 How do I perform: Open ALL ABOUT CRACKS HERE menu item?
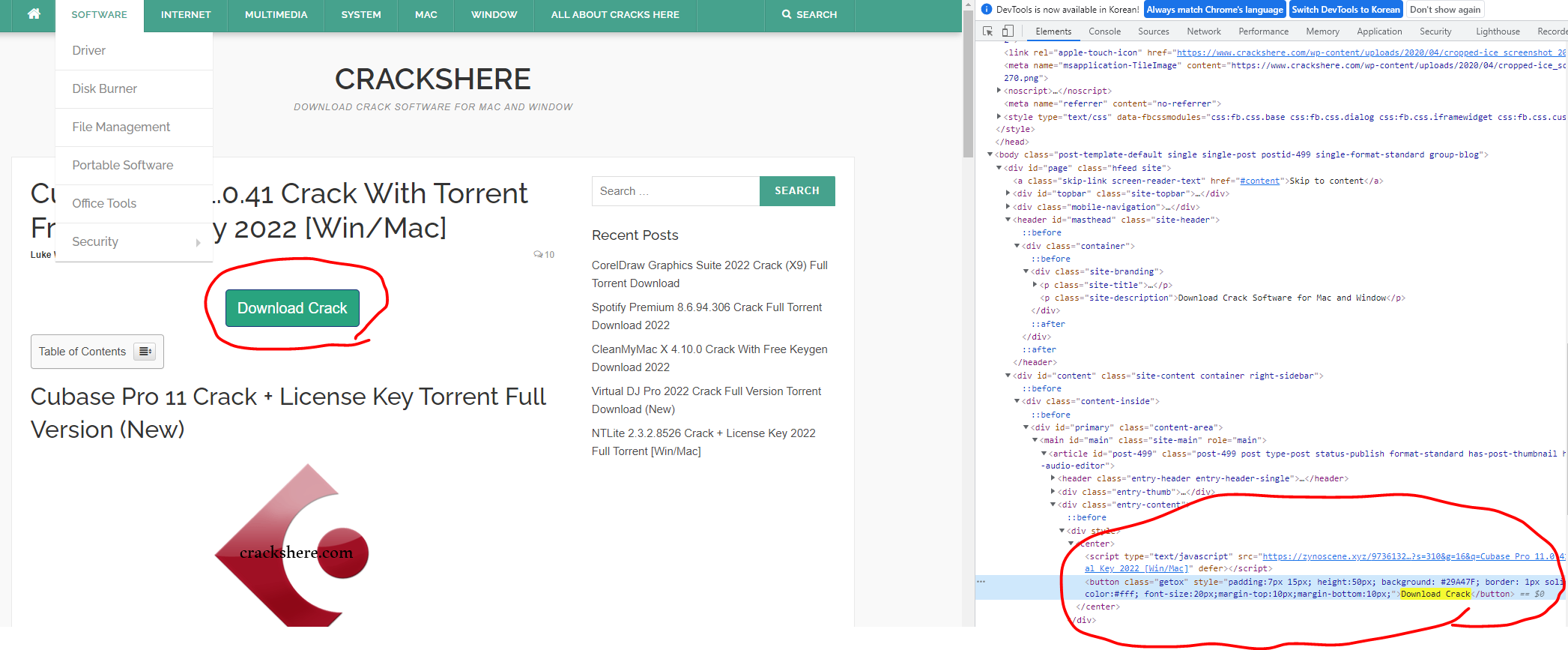(x=615, y=15)
